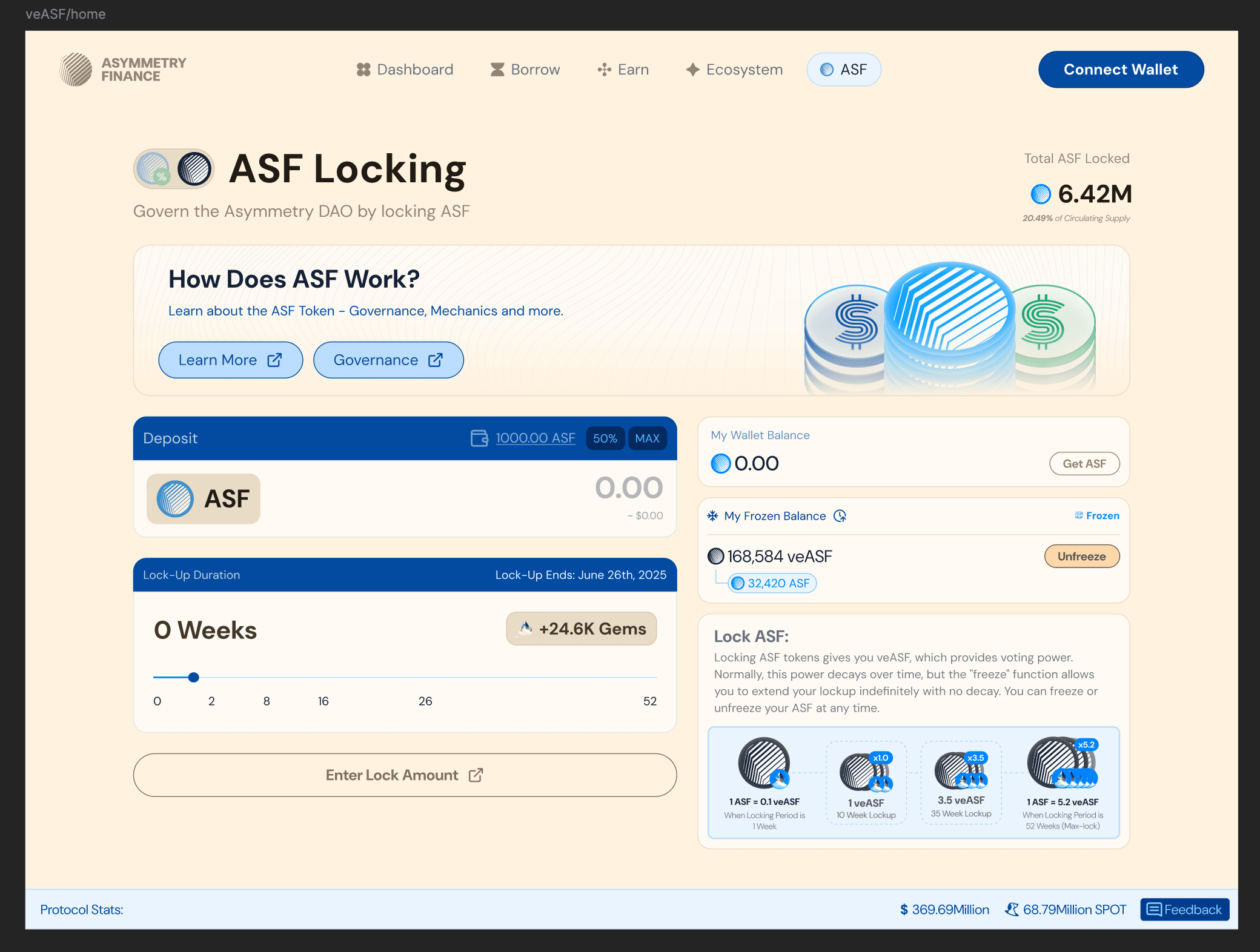The height and width of the screenshot is (952, 1260).
Task: Select the 8 weeks tick label
Action: [x=267, y=701]
